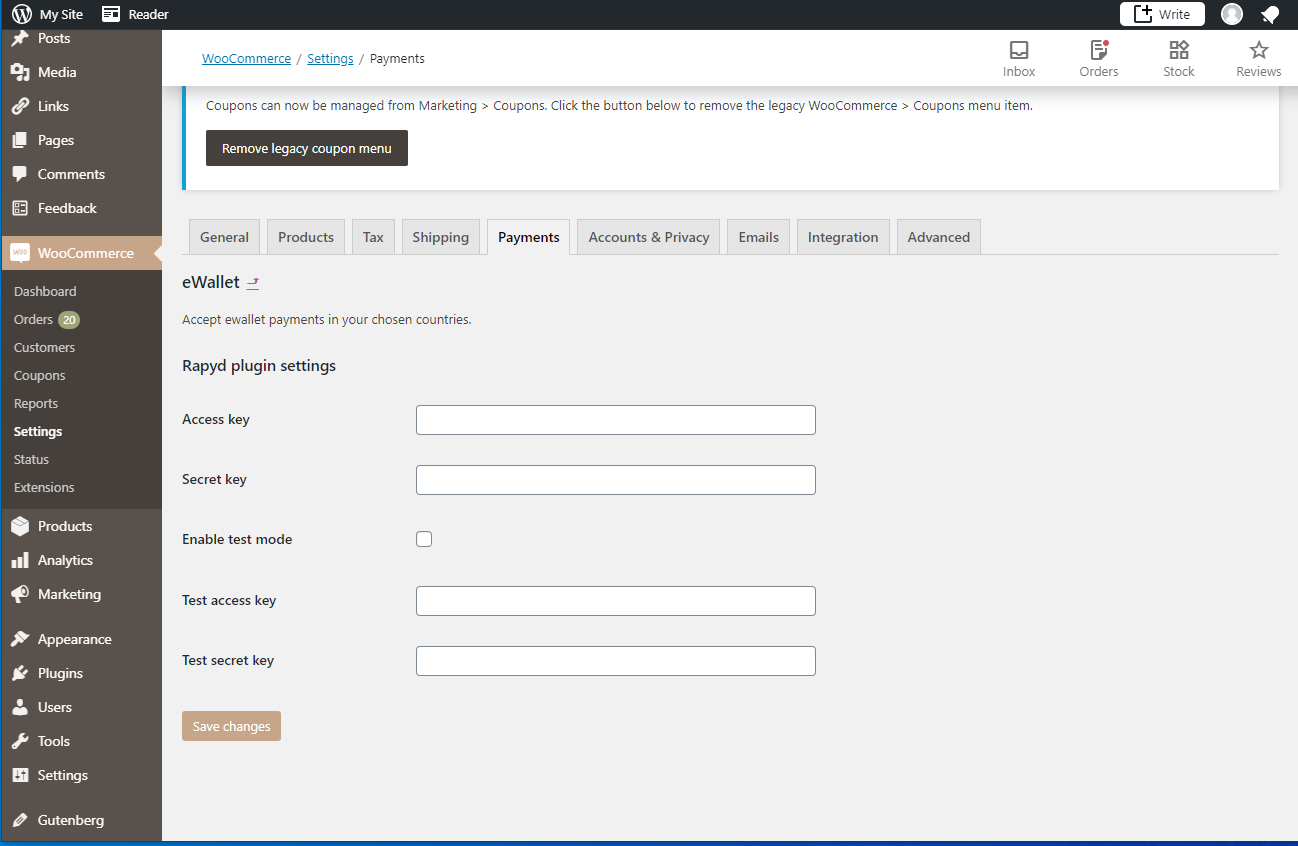Screen dimensions: 1298x846
Task: Switch to the Emails tab
Action: click(x=758, y=237)
